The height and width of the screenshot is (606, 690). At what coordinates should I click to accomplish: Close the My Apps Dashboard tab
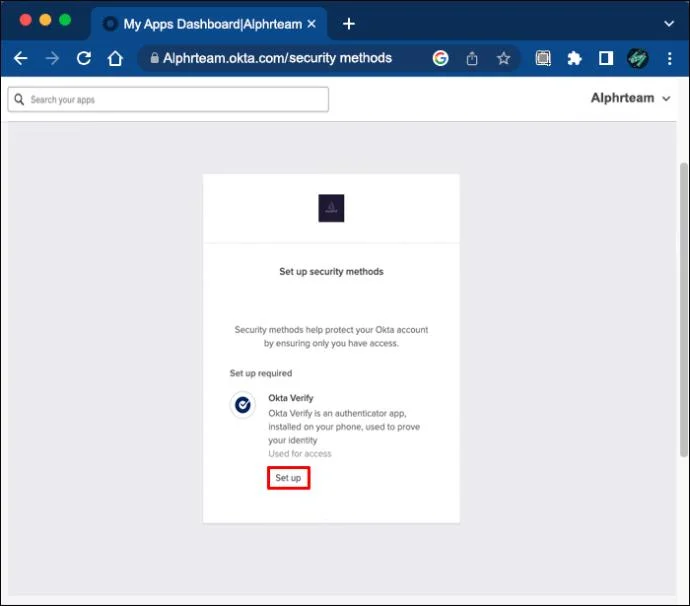click(x=311, y=24)
